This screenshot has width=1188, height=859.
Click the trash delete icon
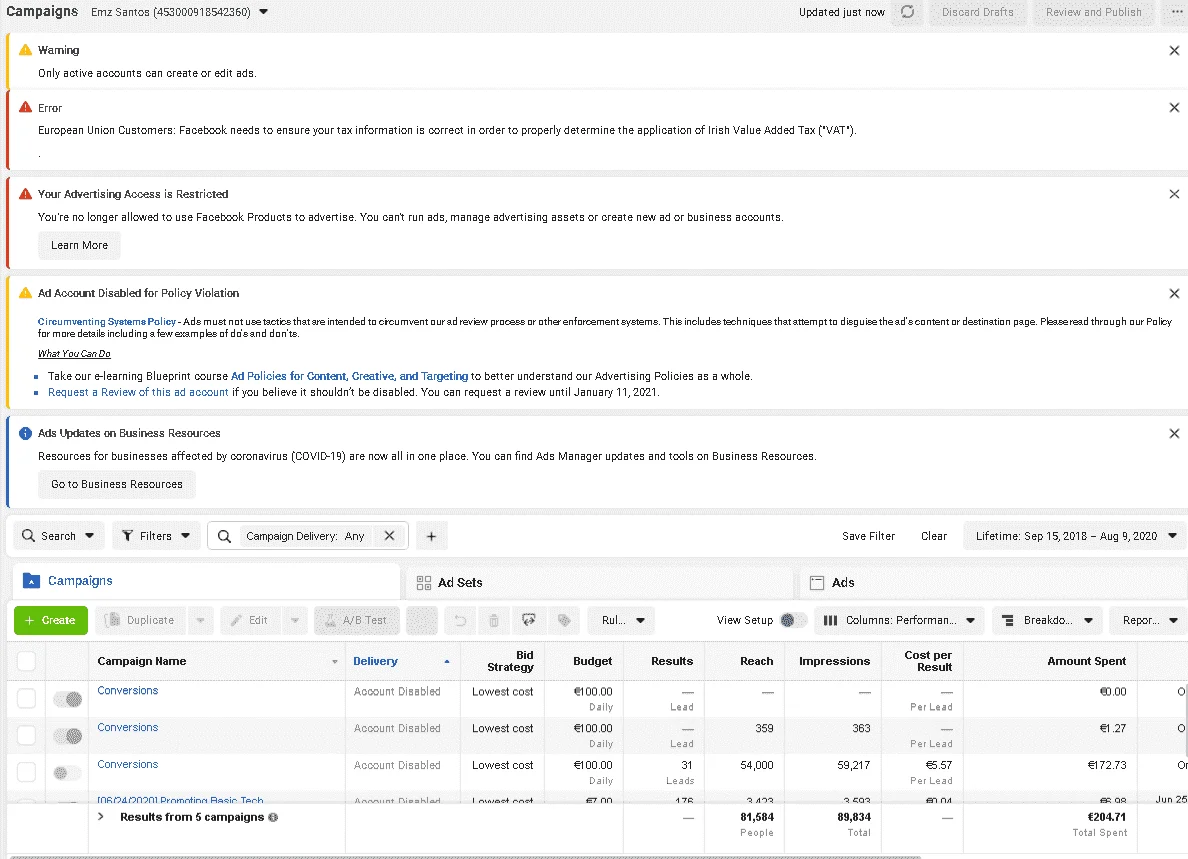coord(494,620)
